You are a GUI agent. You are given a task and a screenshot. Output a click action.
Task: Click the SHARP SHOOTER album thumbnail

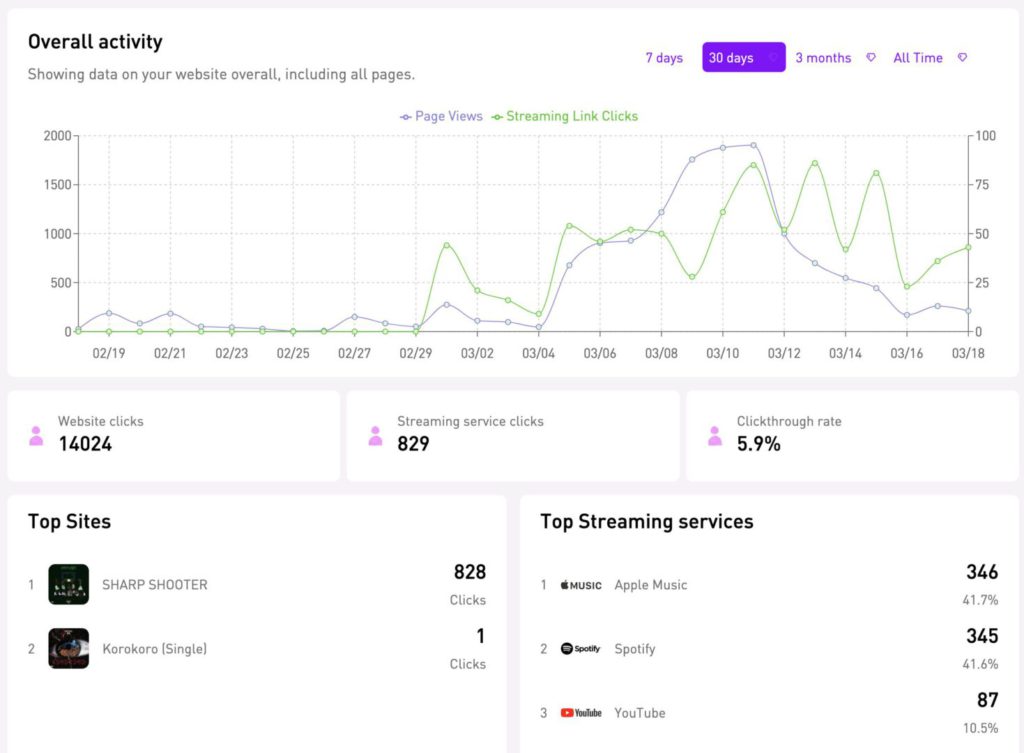pyautogui.click(x=68, y=584)
